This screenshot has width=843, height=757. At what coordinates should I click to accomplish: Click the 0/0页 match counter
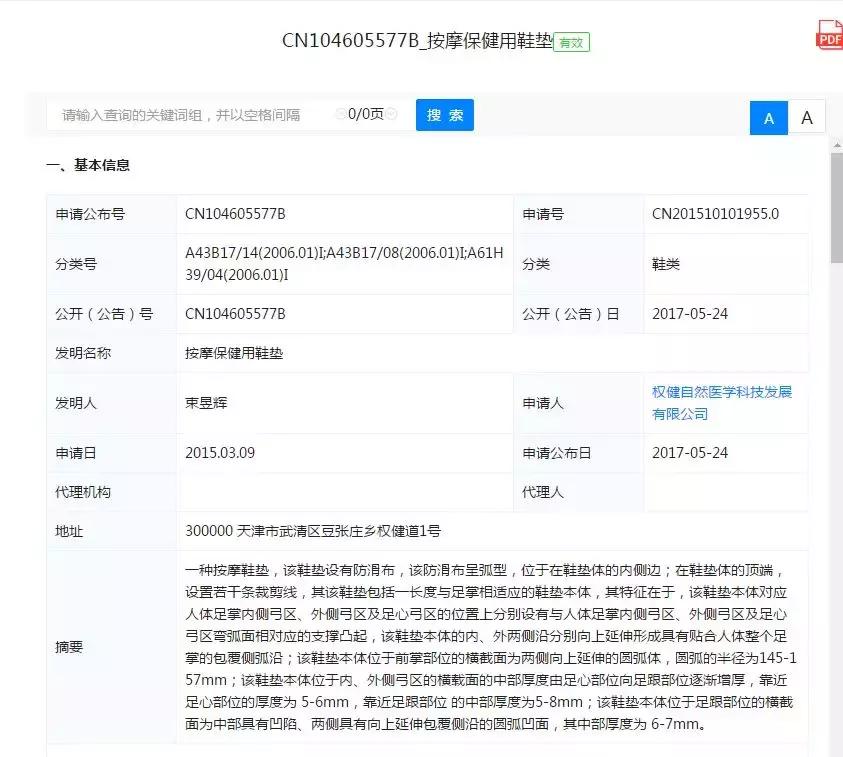(x=368, y=114)
